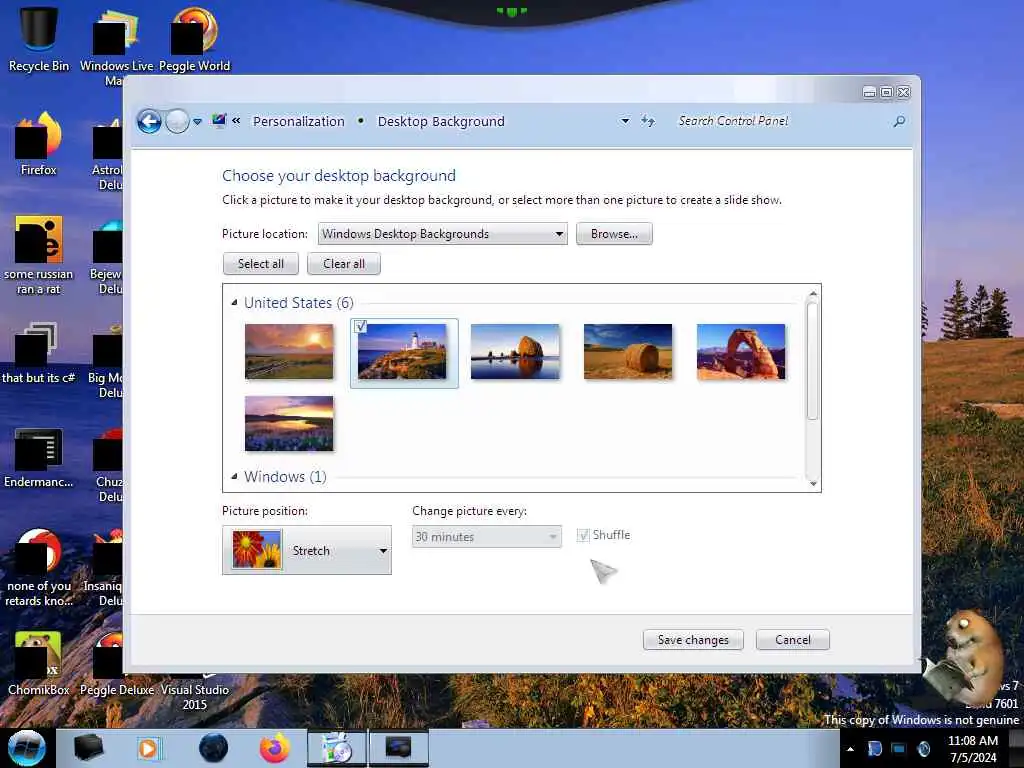Viewport: 1024px width, 768px height.
Task: Open the recent pages dropdown arrow
Action: coord(197,122)
